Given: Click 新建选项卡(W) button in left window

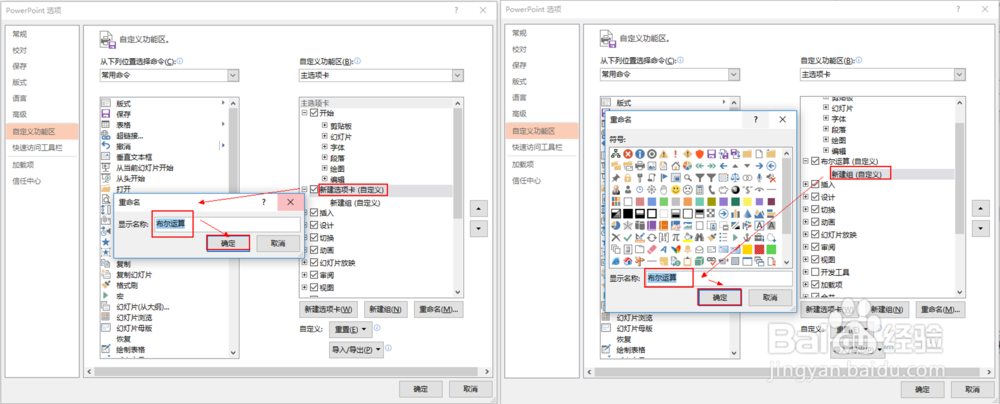Looking at the screenshot, I should 328,309.
